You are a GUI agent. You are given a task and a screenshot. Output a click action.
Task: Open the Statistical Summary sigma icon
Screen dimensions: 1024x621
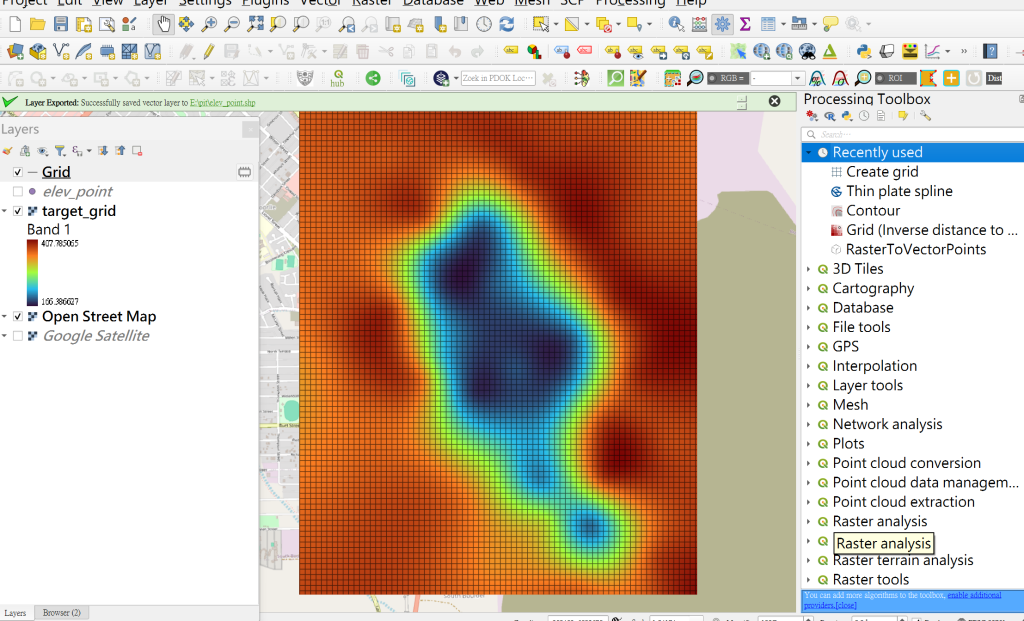point(745,25)
